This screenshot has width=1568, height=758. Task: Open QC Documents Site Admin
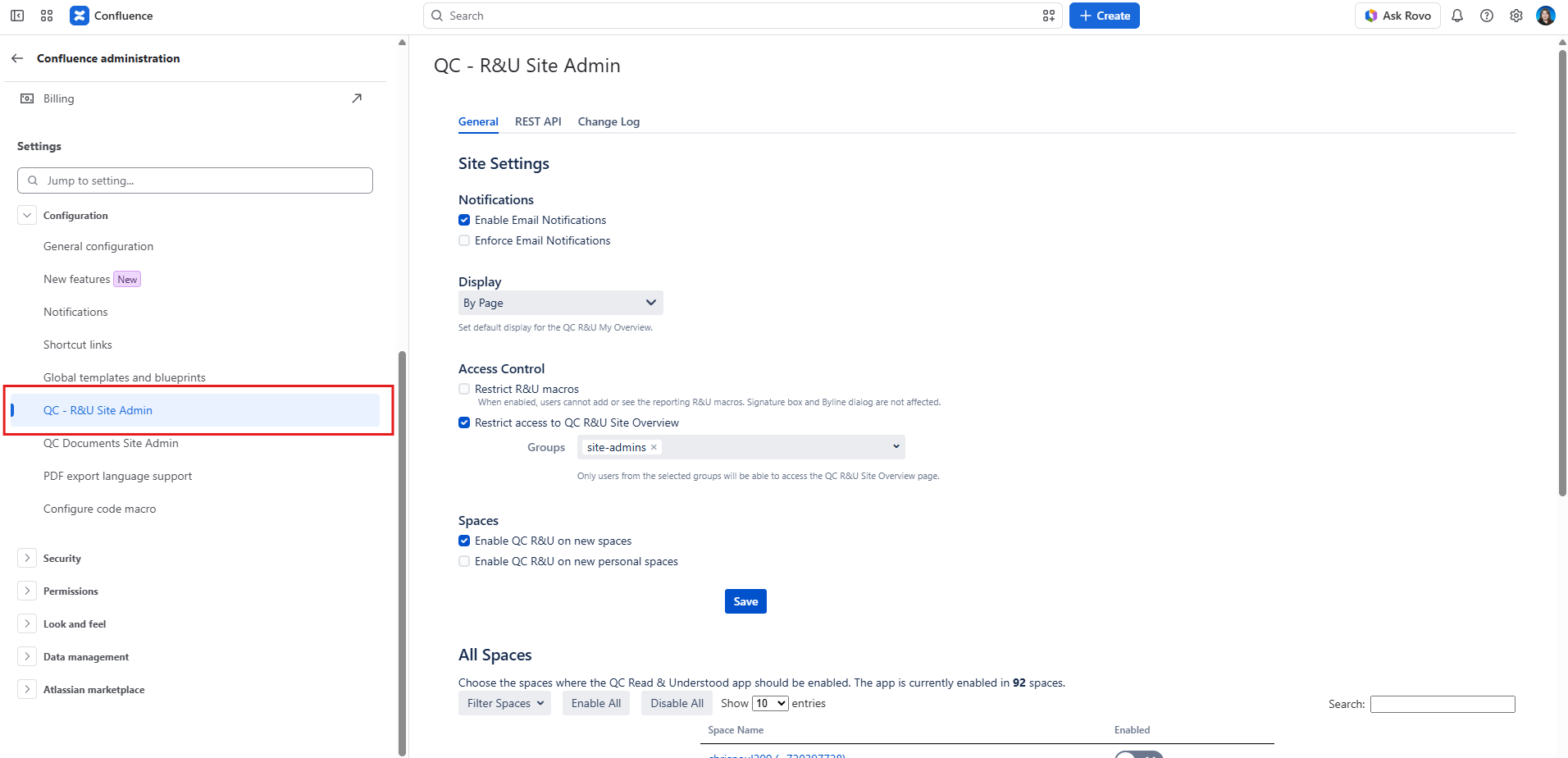[111, 443]
